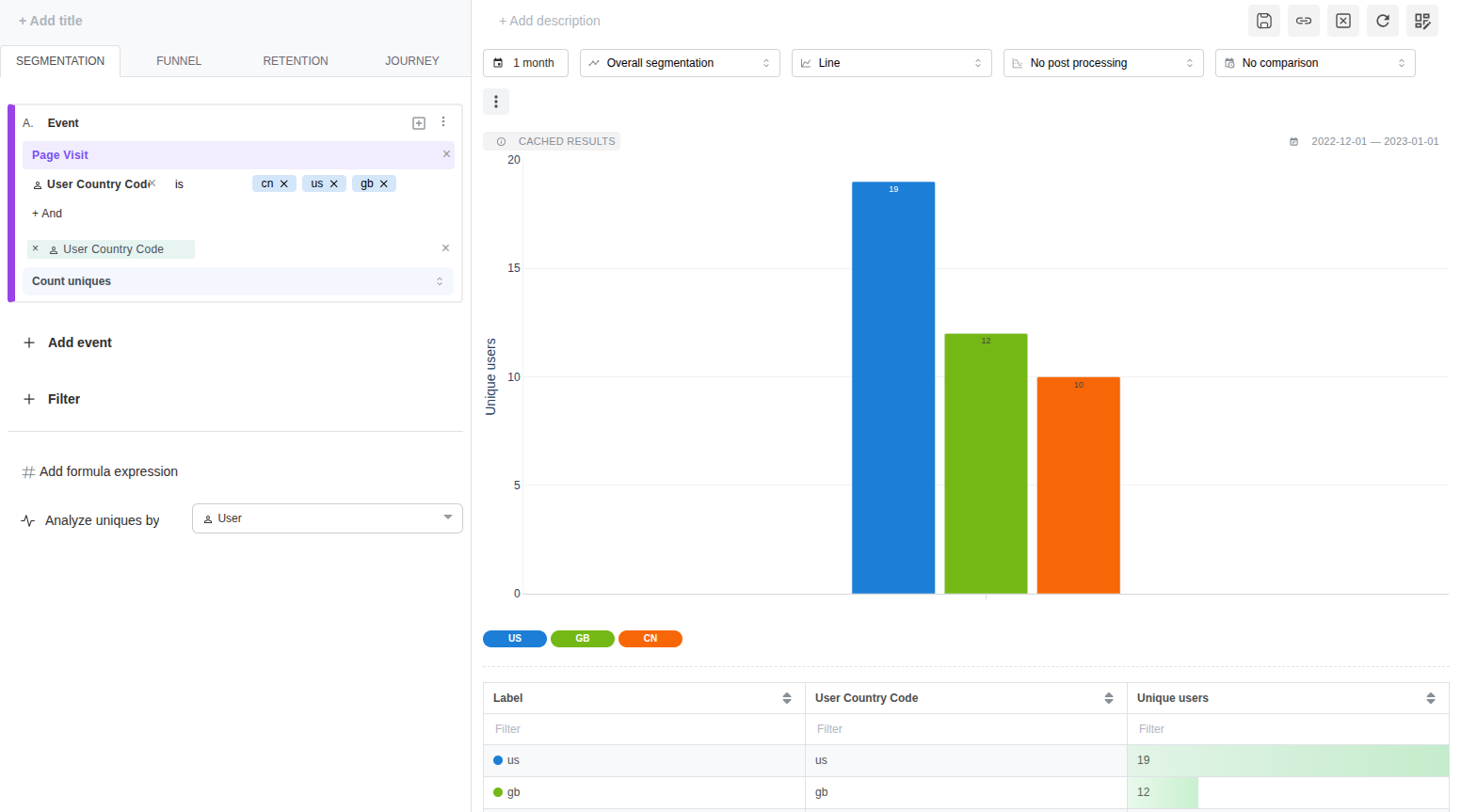Click the duplicate event plus icon
The height and width of the screenshot is (812, 1461).
(x=419, y=123)
